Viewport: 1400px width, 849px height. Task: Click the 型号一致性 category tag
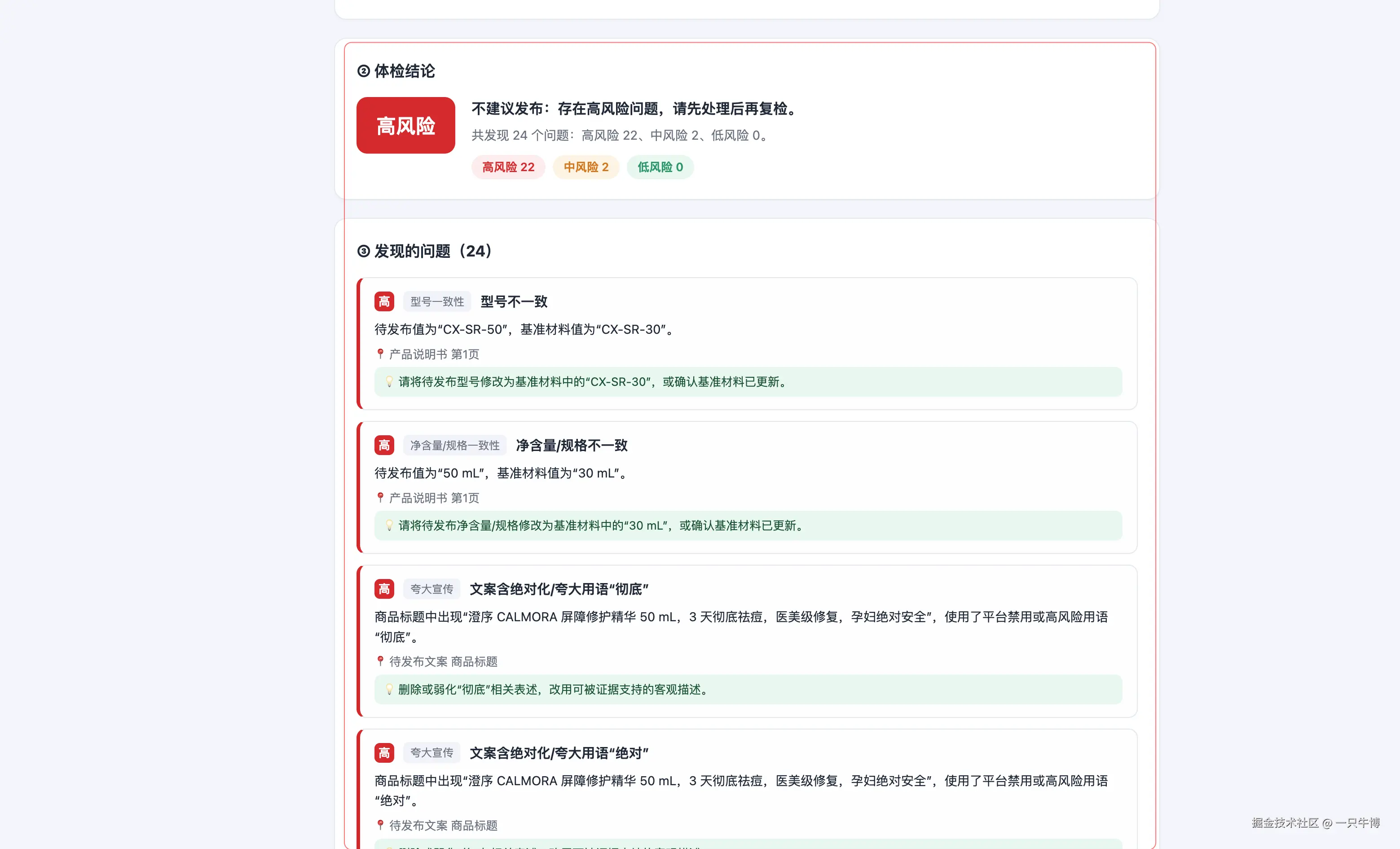tap(437, 301)
